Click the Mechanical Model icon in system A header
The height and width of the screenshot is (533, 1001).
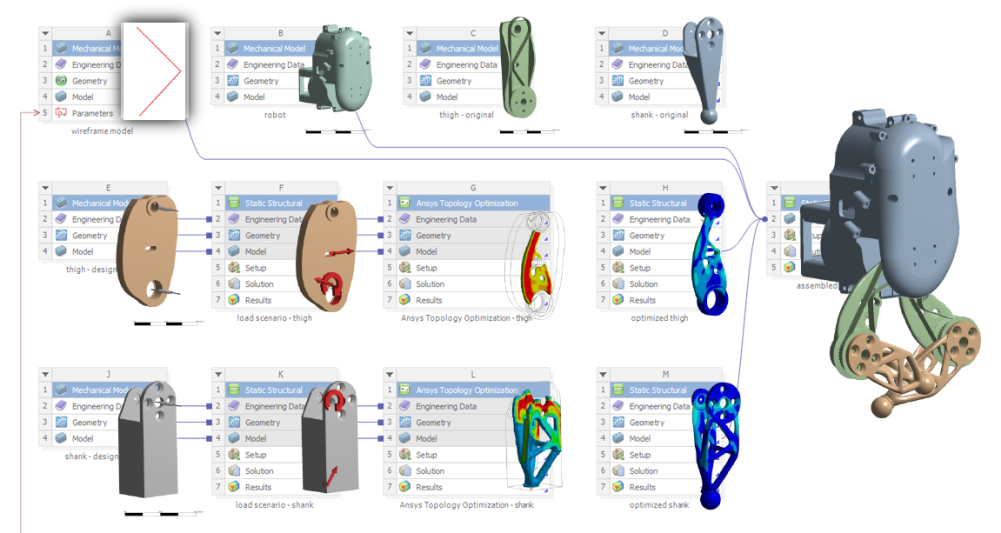point(61,49)
